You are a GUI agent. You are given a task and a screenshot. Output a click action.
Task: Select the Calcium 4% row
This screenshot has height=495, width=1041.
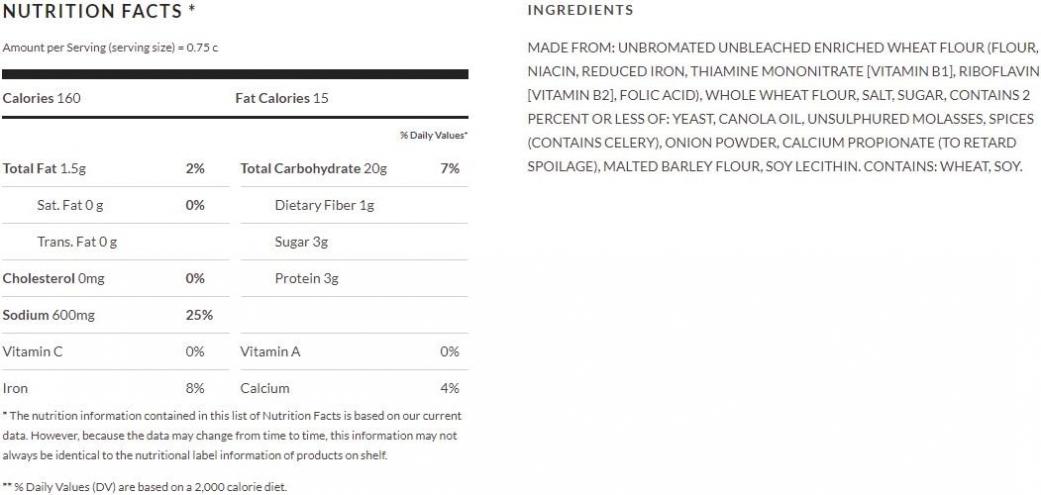tap(355, 388)
